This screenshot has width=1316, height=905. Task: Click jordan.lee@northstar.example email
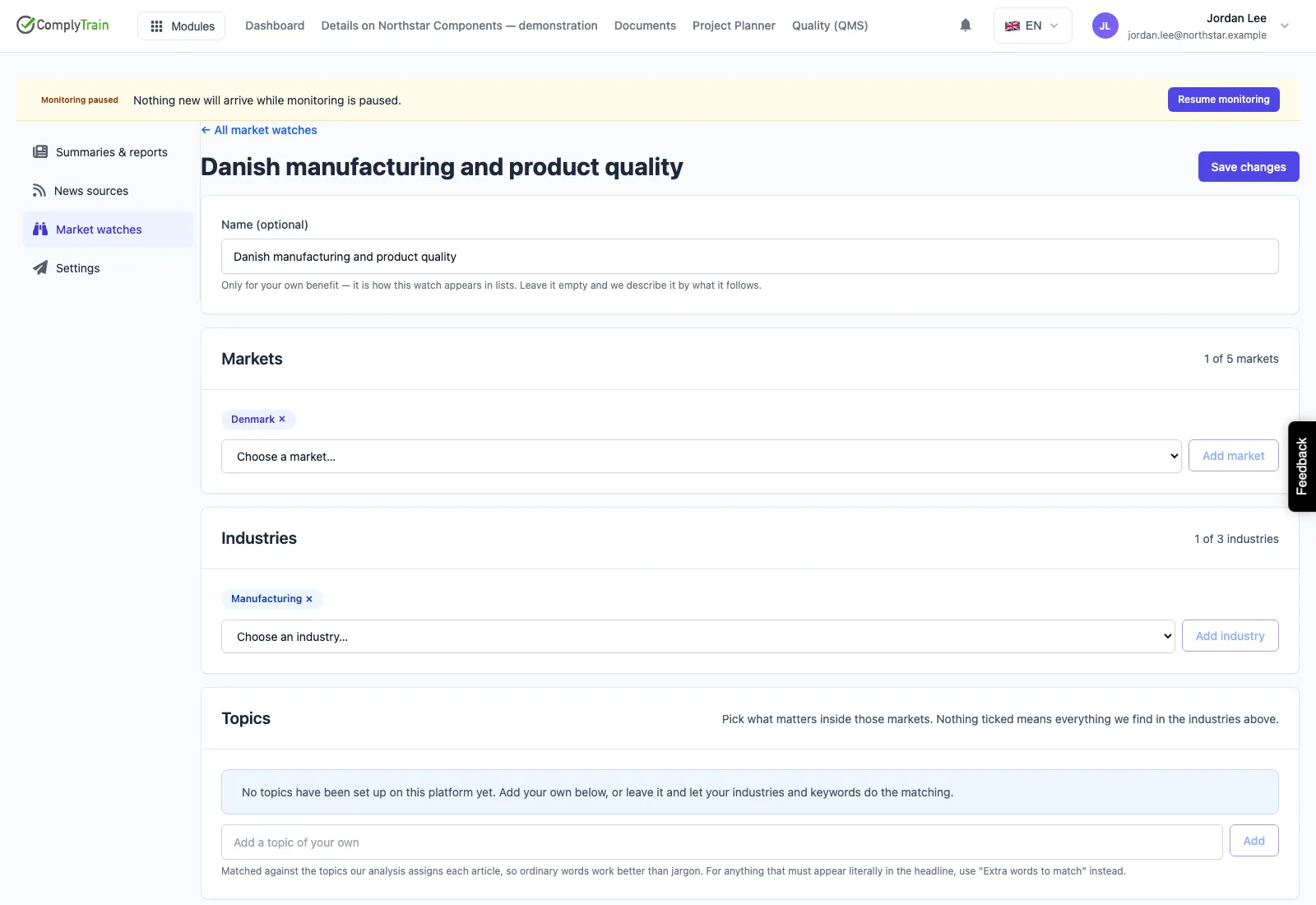1197,35
